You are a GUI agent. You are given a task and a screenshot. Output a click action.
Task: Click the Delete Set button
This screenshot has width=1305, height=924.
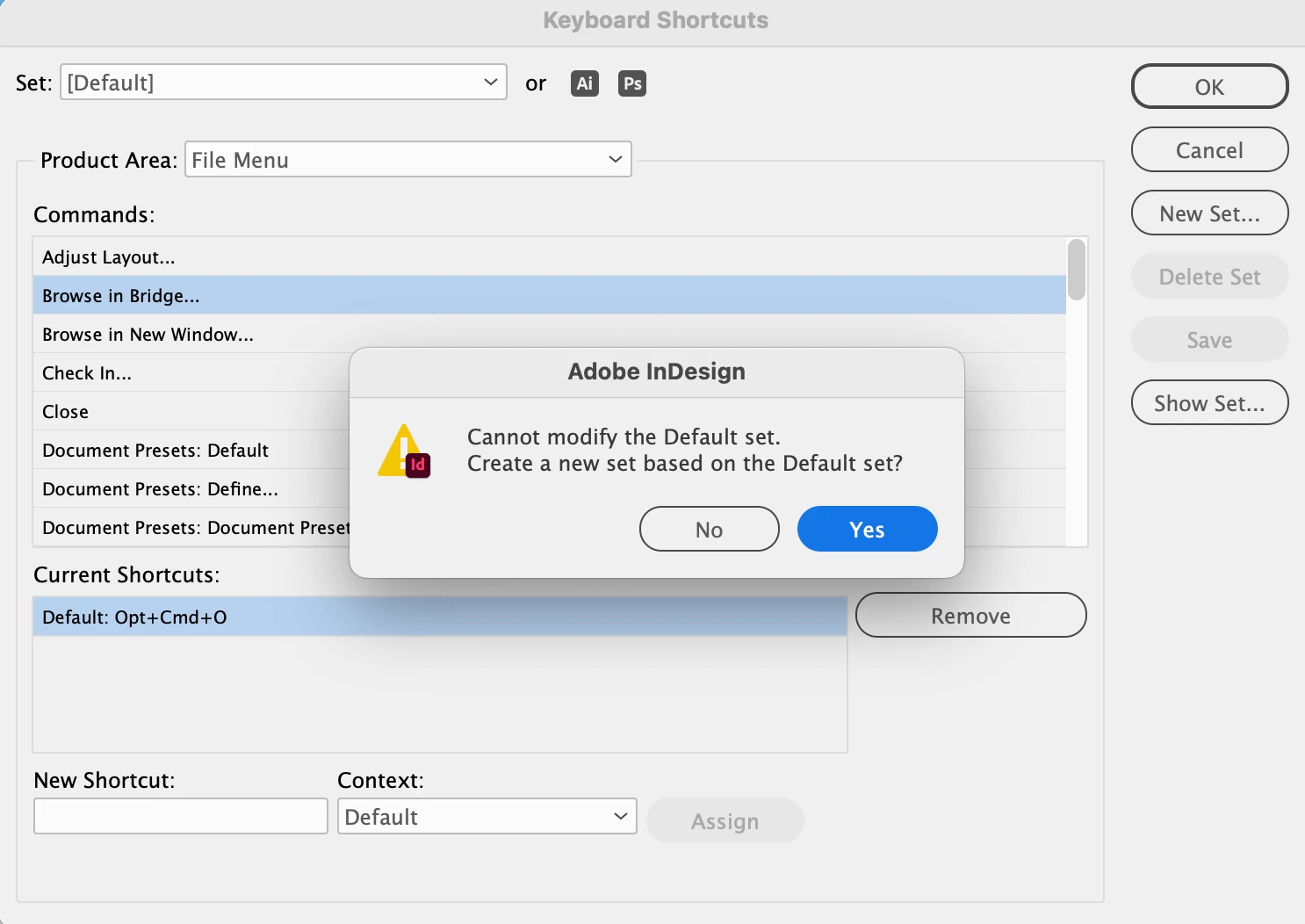(1210, 277)
